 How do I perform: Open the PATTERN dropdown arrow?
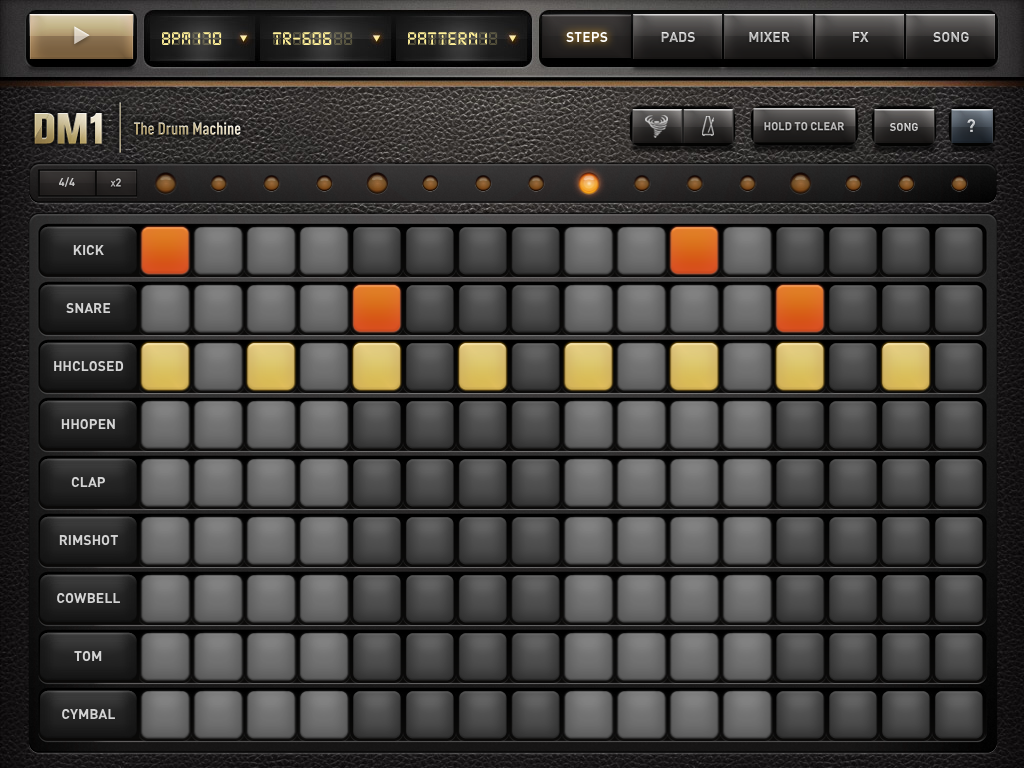513,39
